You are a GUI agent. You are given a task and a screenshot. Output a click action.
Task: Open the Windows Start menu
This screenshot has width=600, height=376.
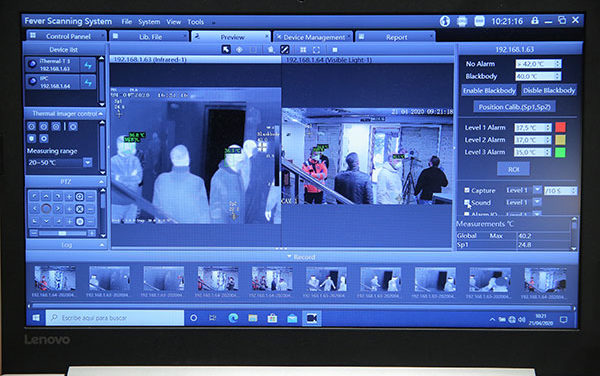click(x=36, y=318)
